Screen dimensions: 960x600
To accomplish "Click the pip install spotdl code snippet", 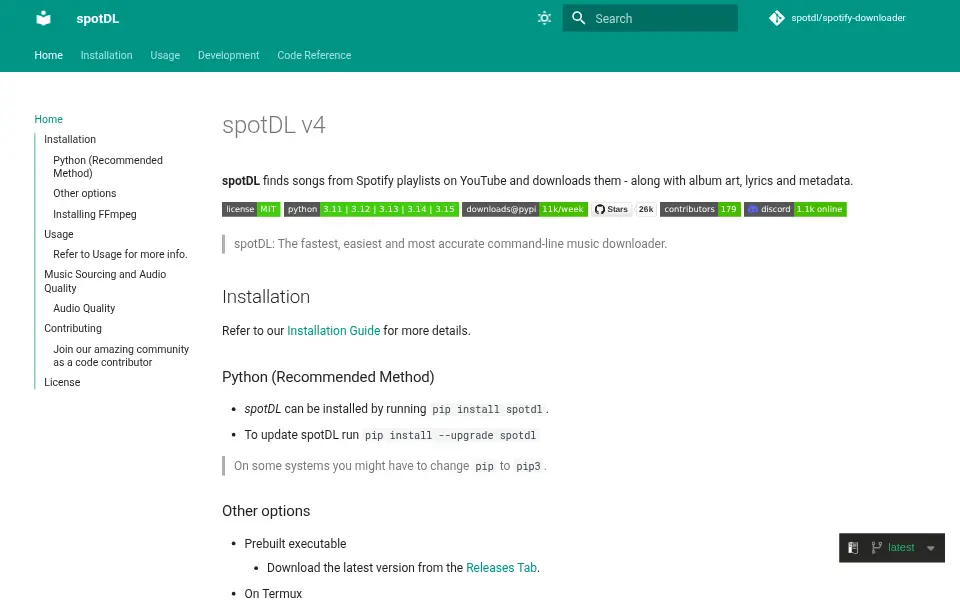I will (487, 409).
